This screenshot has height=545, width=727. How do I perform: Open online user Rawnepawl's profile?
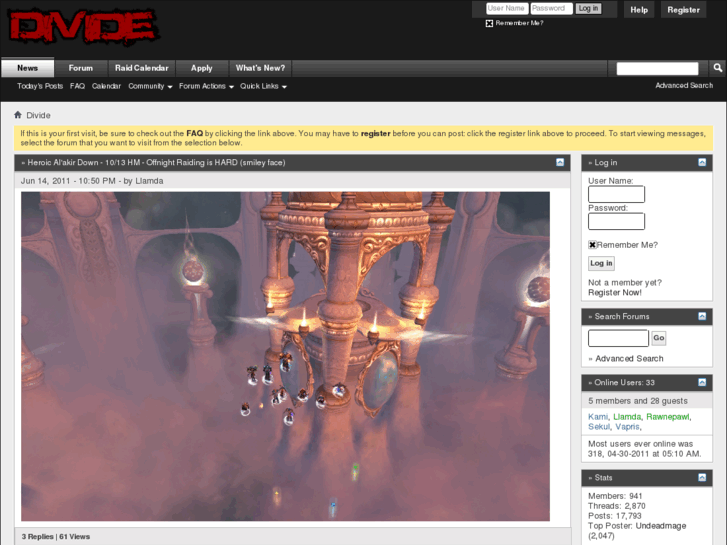click(x=668, y=417)
